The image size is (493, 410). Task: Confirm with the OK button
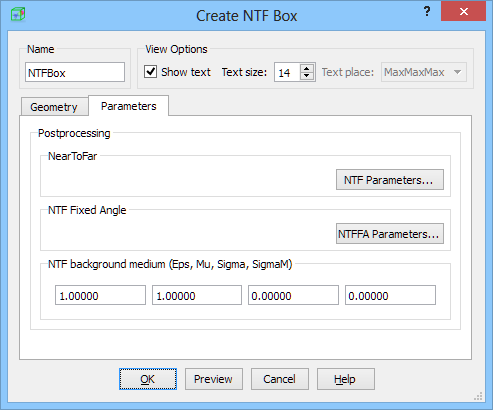pos(148,379)
